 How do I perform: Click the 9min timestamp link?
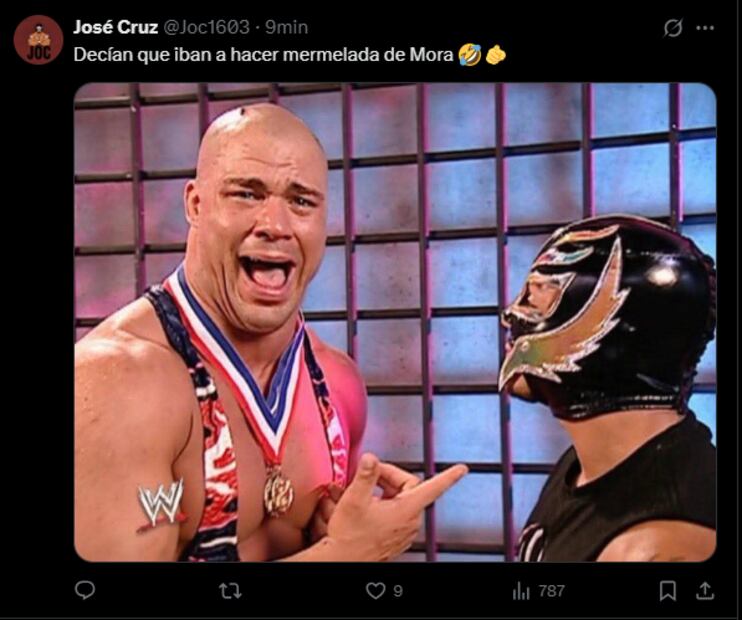click(x=286, y=27)
